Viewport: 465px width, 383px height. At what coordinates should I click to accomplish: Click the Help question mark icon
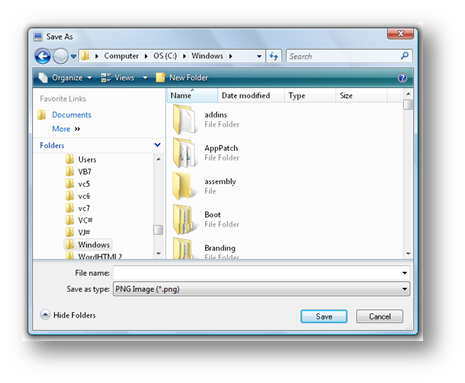pos(402,78)
